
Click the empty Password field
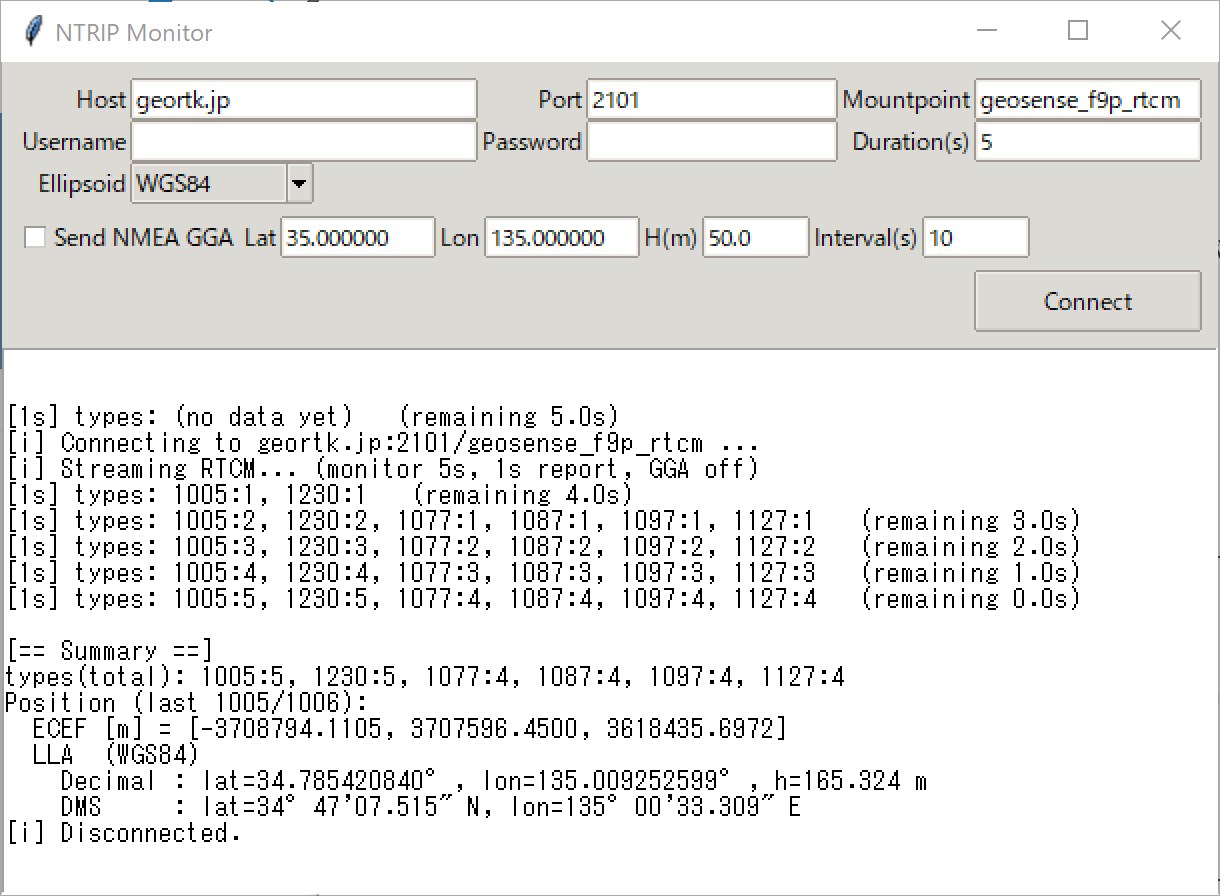point(710,142)
